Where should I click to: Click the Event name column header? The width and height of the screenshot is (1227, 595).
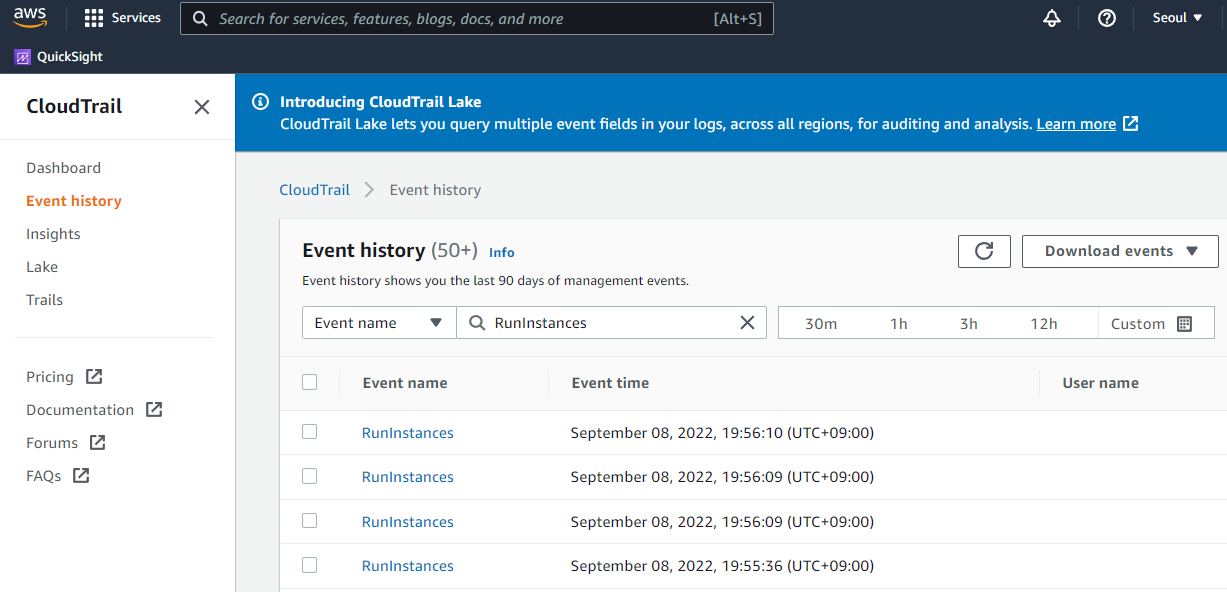pos(405,383)
